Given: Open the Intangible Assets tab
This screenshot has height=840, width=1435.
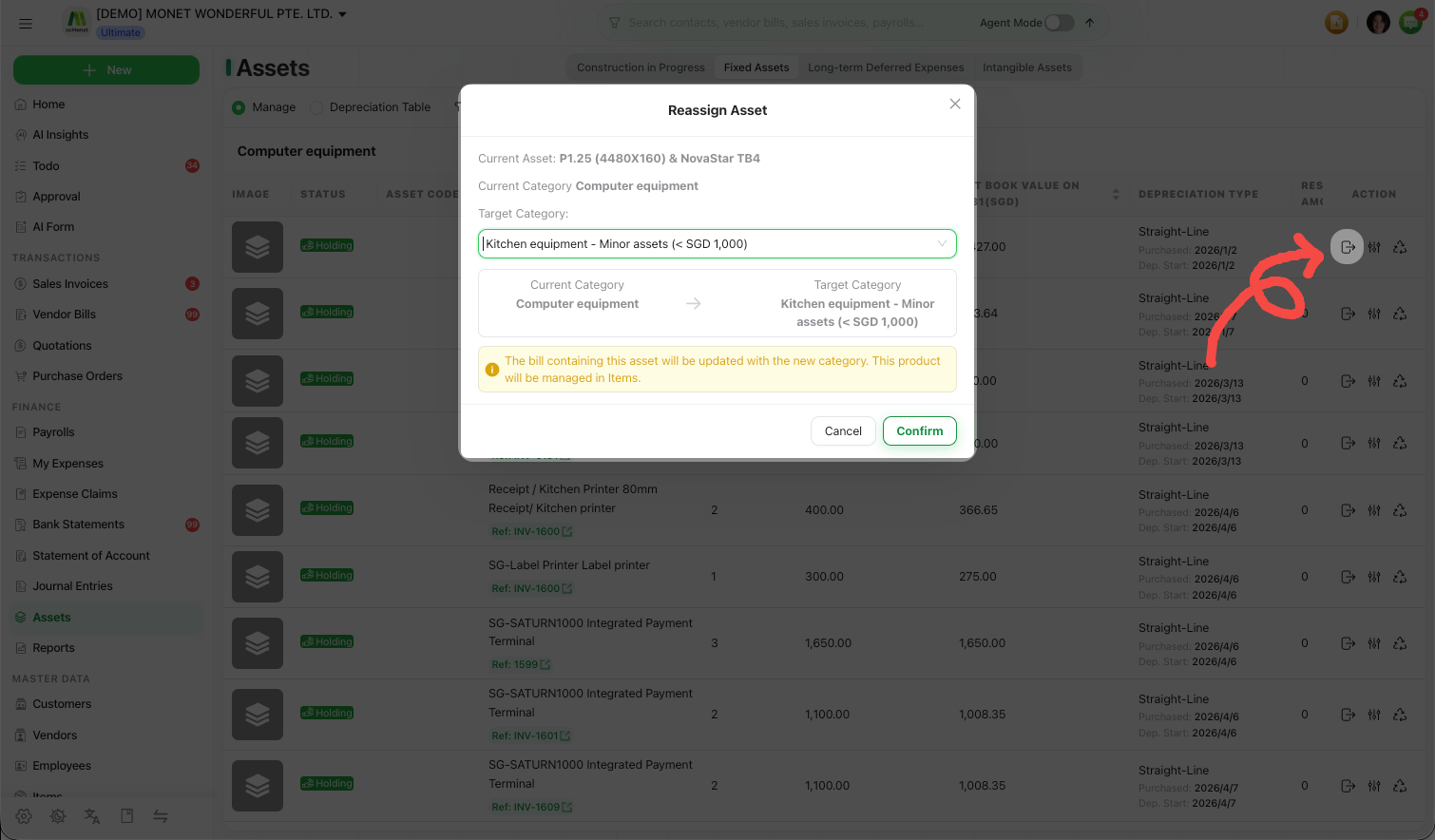Looking at the screenshot, I should tap(1027, 67).
